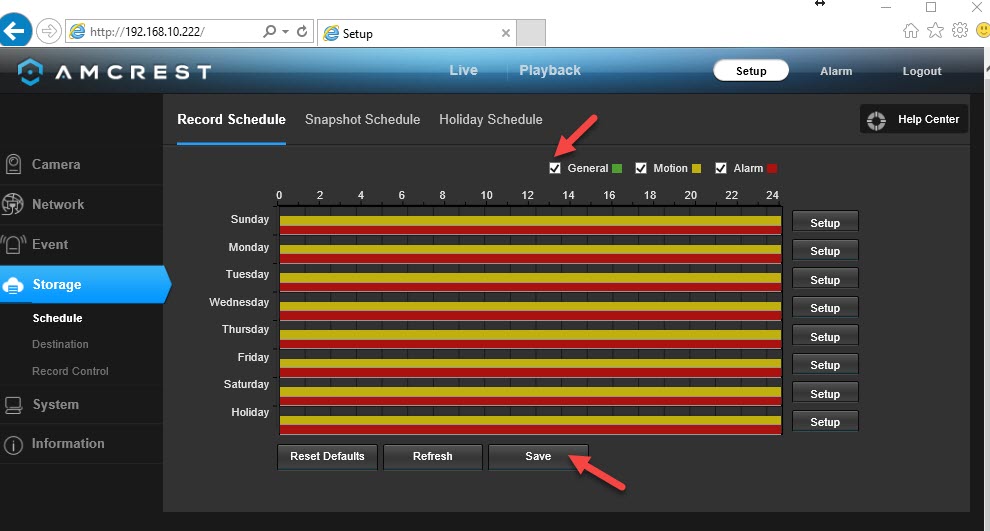Select Schedule under Storage
Image resolution: width=990 pixels, height=531 pixels.
point(57,318)
